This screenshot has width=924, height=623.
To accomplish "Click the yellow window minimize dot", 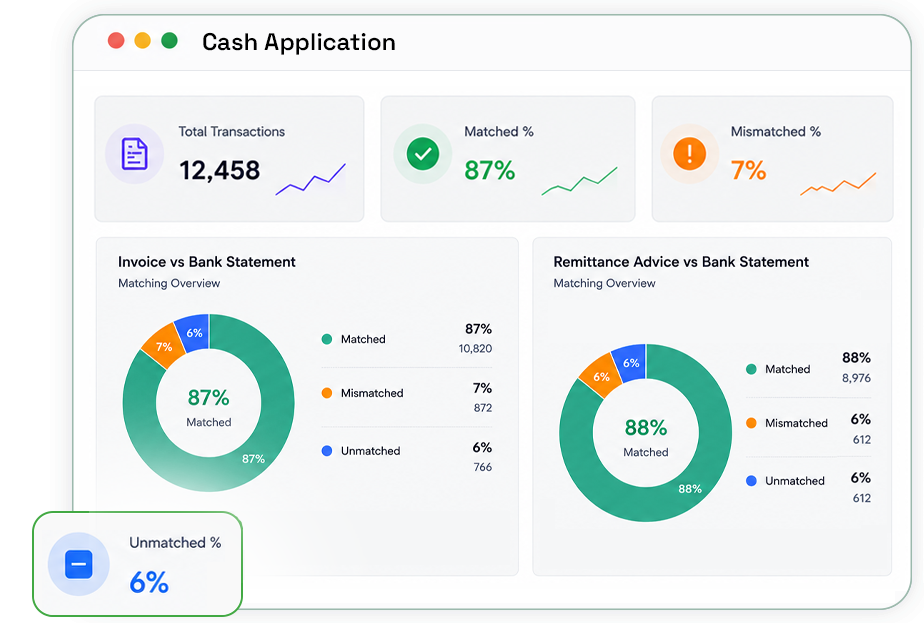I will (x=143, y=41).
